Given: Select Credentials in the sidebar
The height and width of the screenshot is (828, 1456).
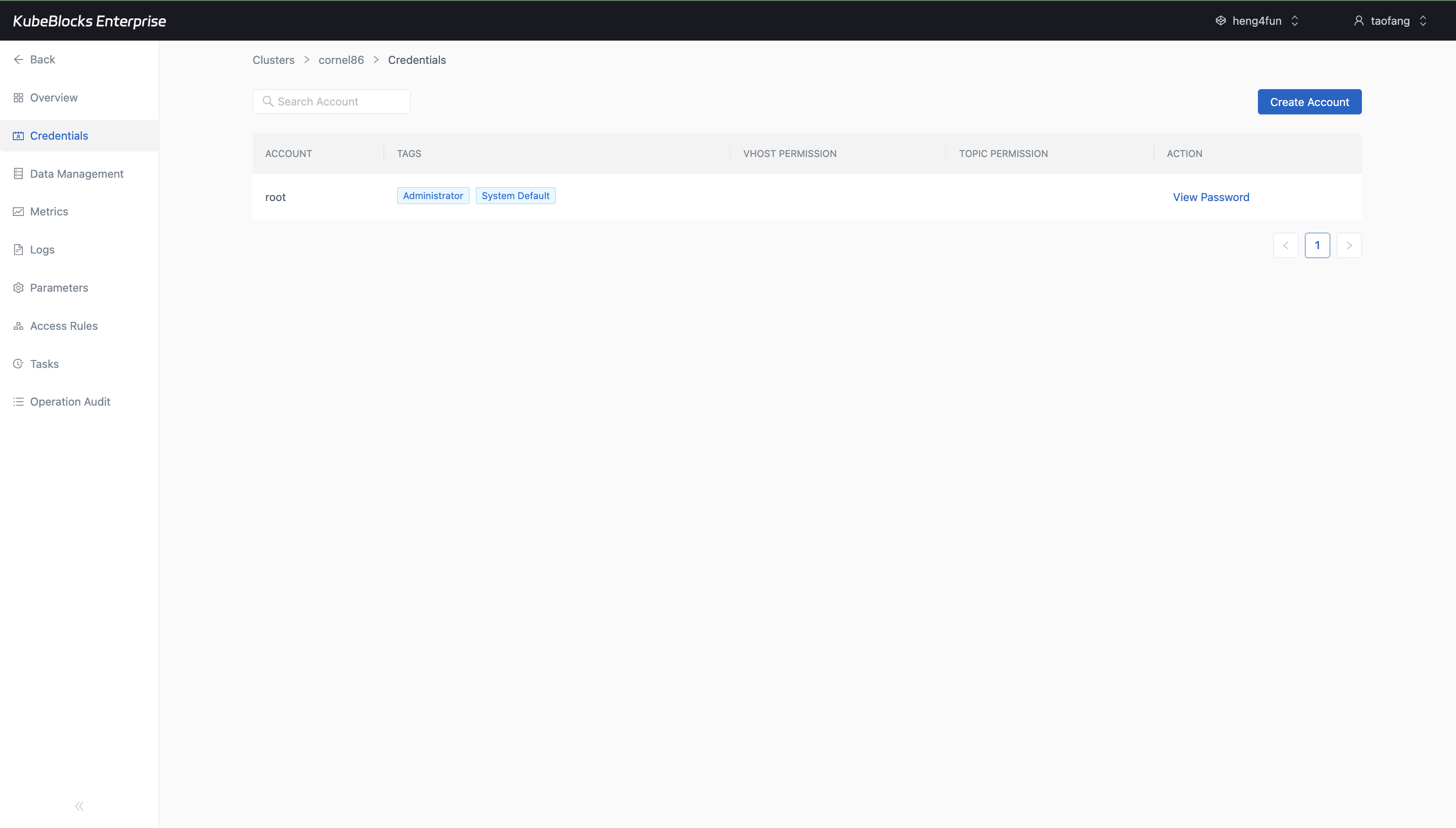Looking at the screenshot, I should 80,136.
